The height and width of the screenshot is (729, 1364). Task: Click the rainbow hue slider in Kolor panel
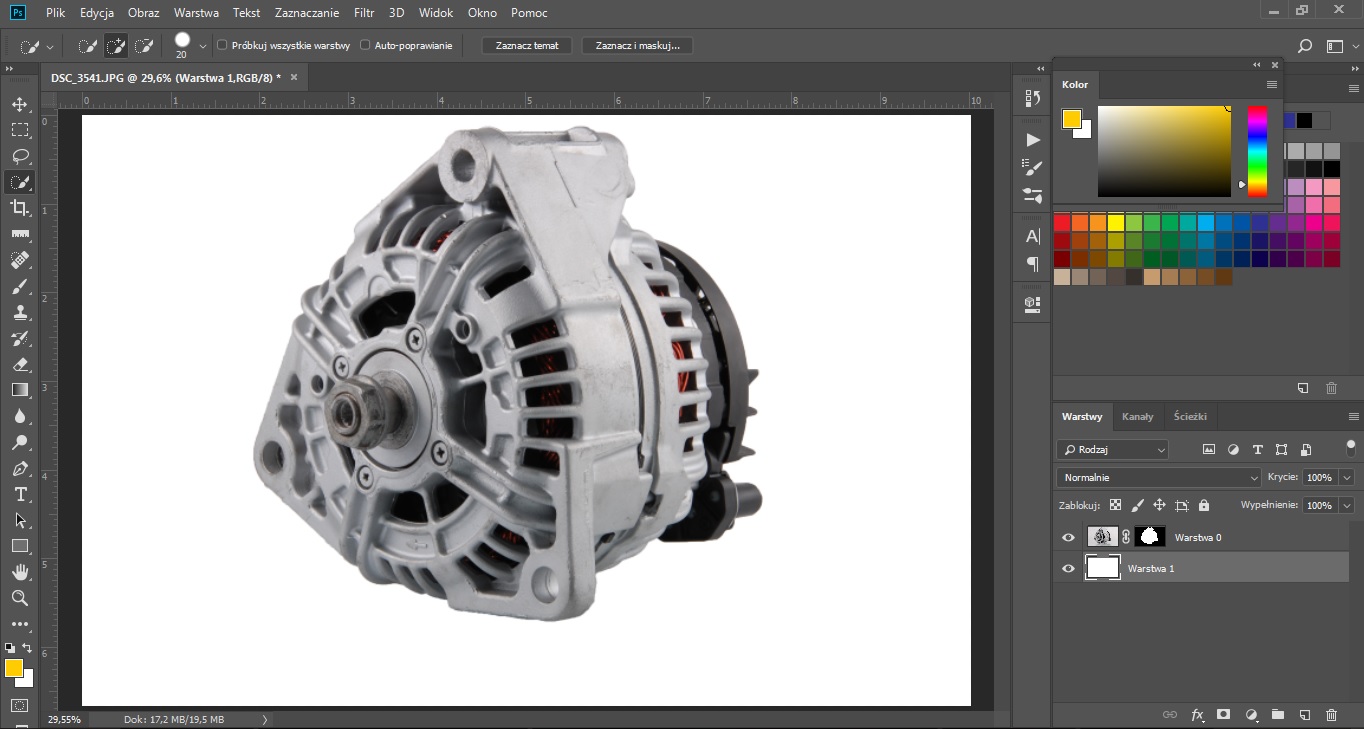(x=1257, y=150)
